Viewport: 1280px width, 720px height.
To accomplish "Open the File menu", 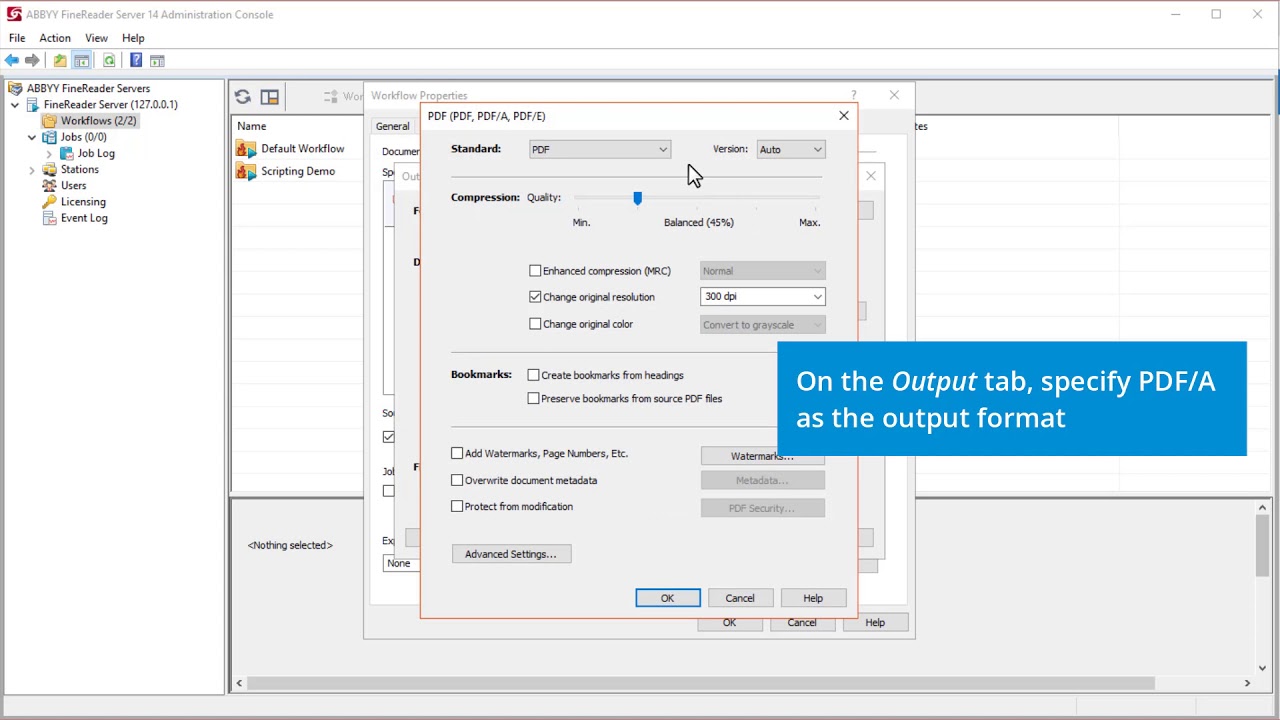I will pyautogui.click(x=17, y=38).
